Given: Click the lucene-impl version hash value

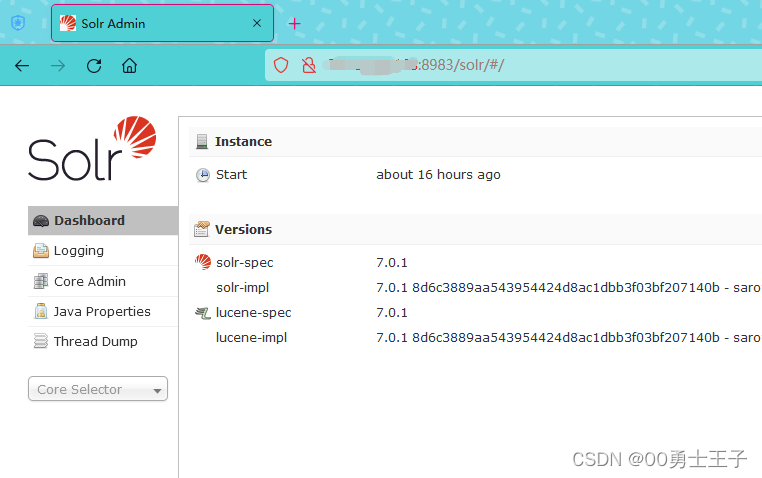Looking at the screenshot, I should pyautogui.click(x=569, y=338).
